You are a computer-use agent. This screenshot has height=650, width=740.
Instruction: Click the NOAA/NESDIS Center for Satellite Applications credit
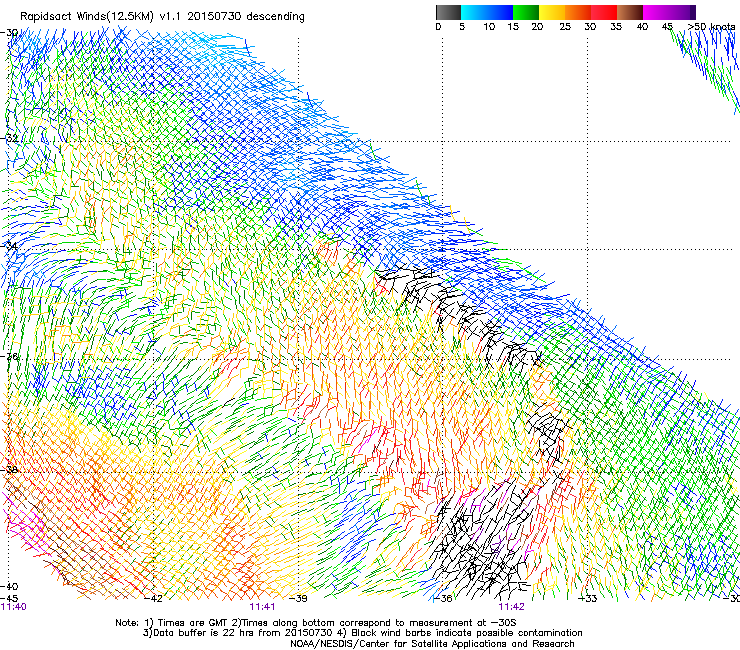[x=432, y=644]
